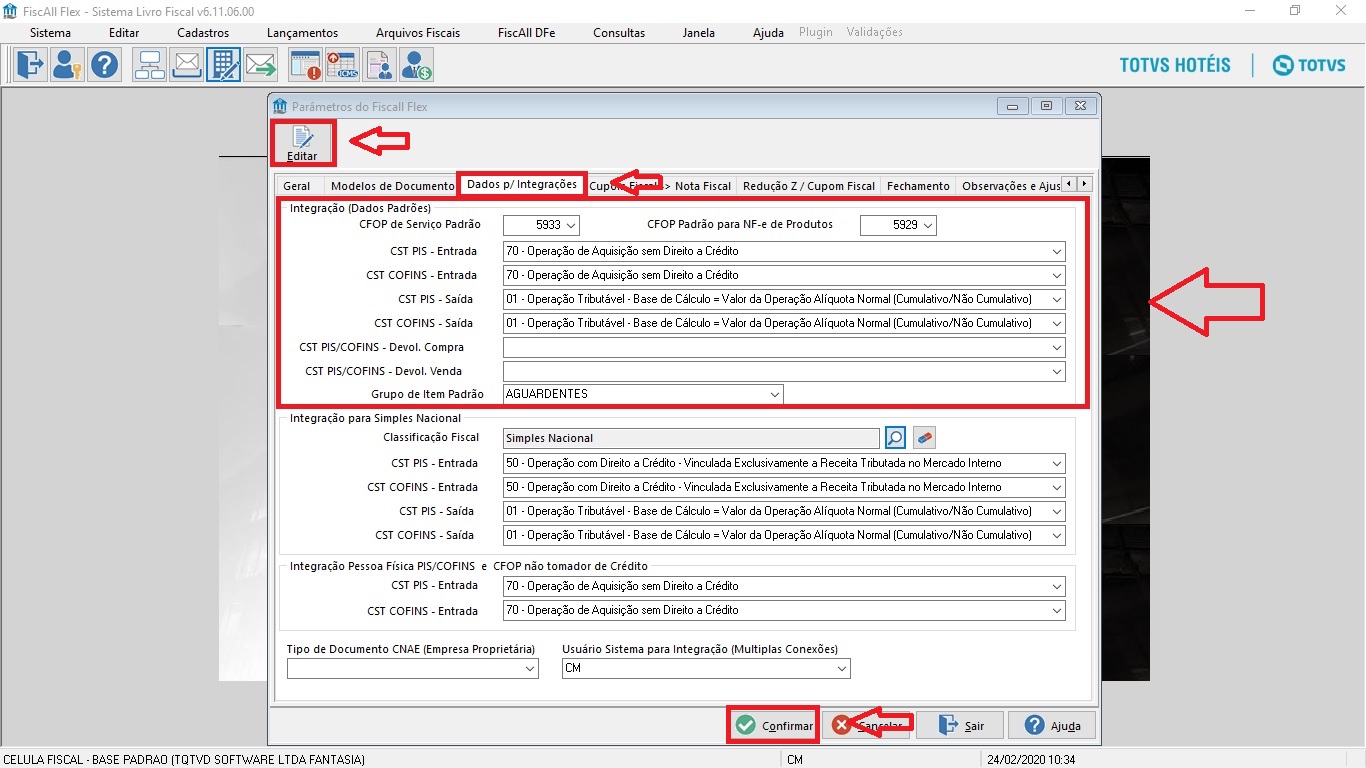Click the Sair button
Viewport: 1366px width, 768px height.
click(960, 725)
